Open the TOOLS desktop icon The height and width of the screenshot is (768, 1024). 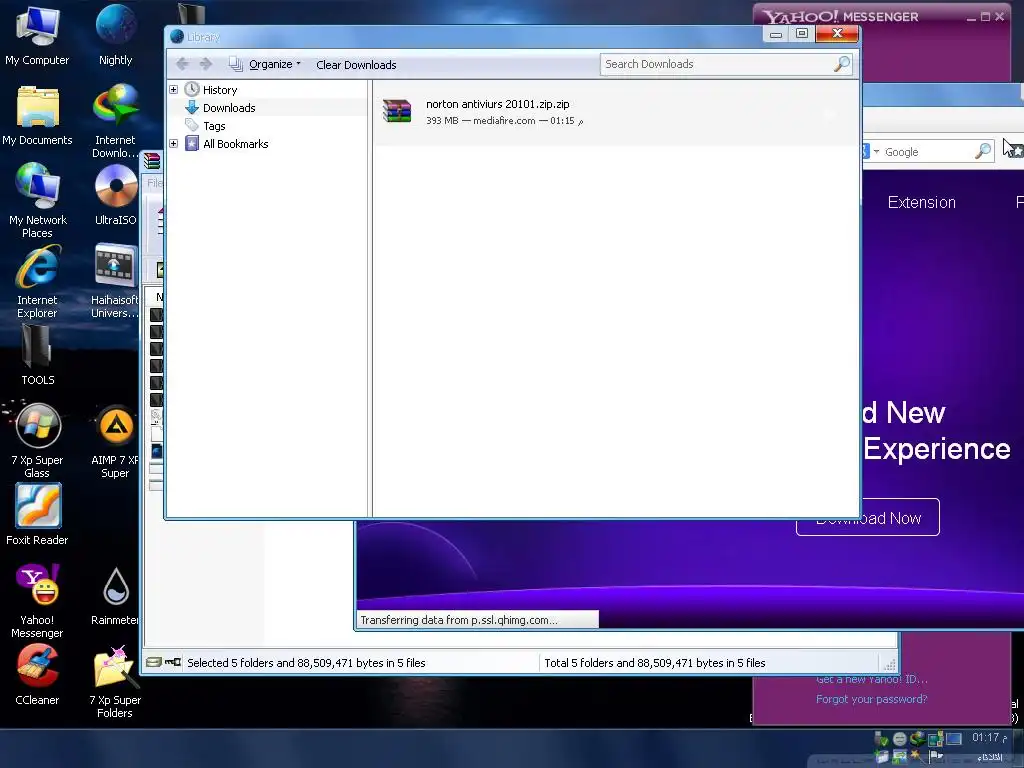coord(37,356)
